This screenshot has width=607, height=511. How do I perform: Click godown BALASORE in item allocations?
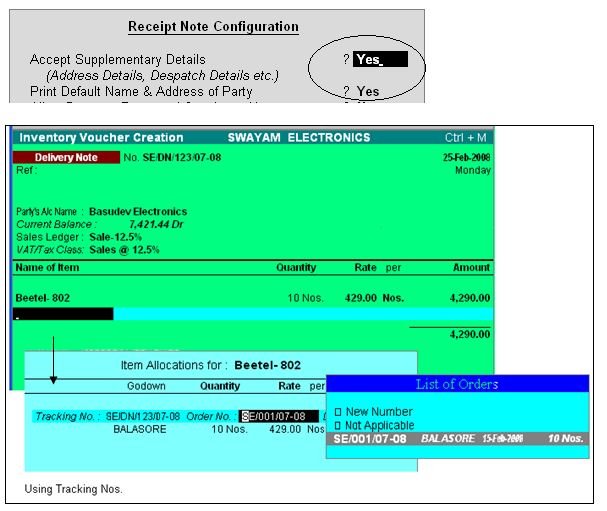coord(140,429)
